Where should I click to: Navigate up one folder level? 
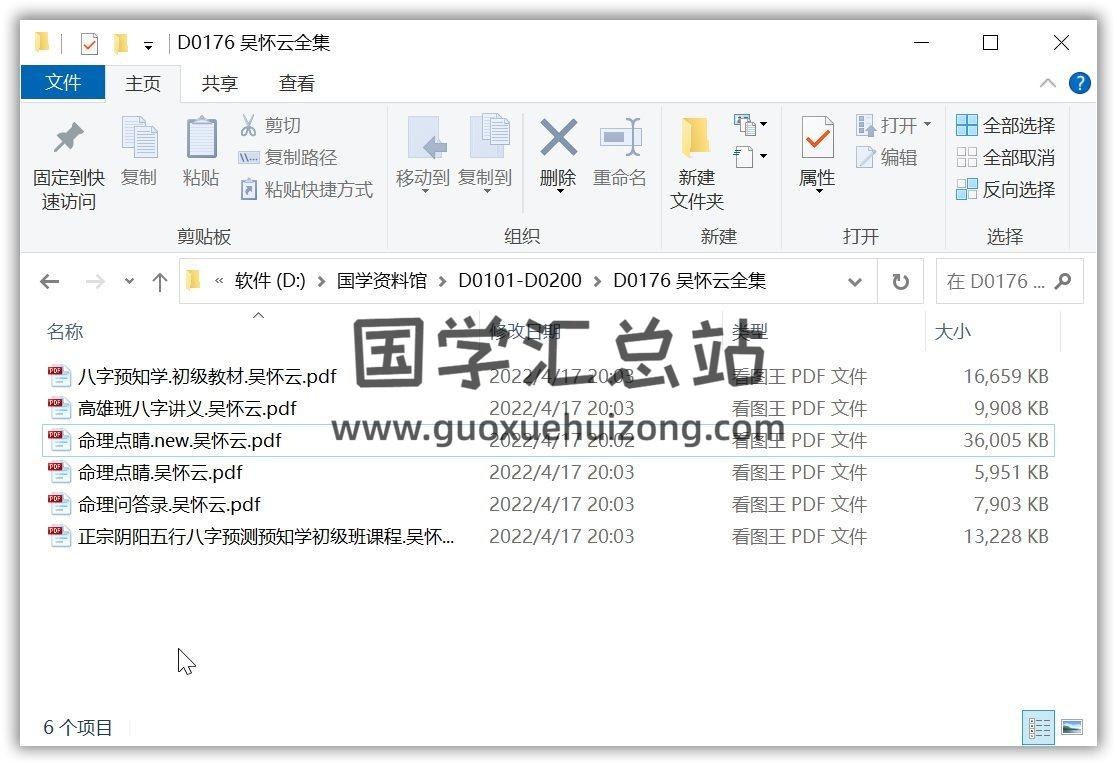(x=159, y=282)
